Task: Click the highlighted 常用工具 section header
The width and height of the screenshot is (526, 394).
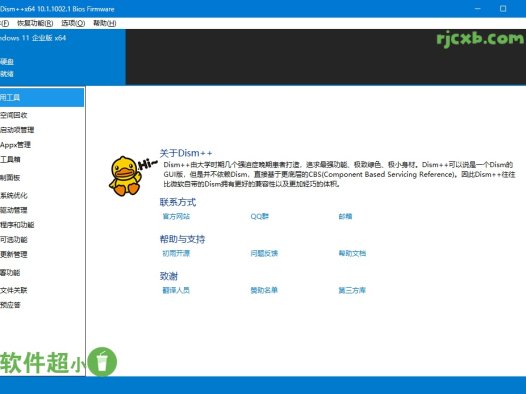Action: coord(42,97)
